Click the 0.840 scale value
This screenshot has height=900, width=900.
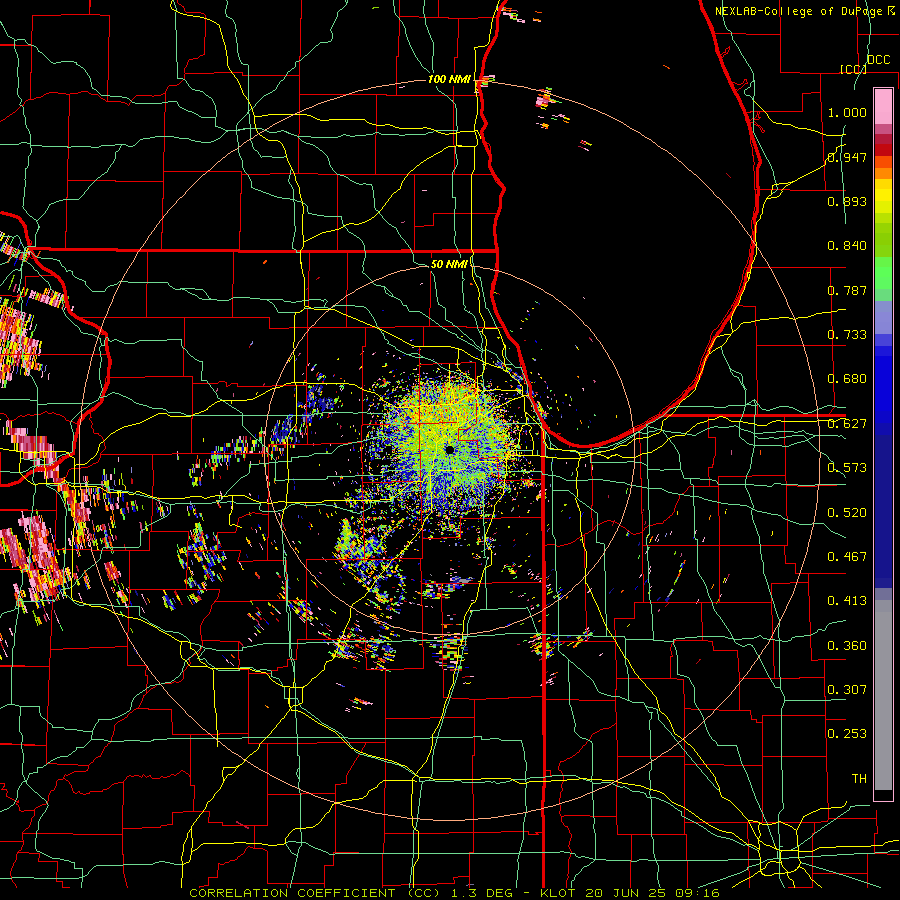pyautogui.click(x=847, y=246)
